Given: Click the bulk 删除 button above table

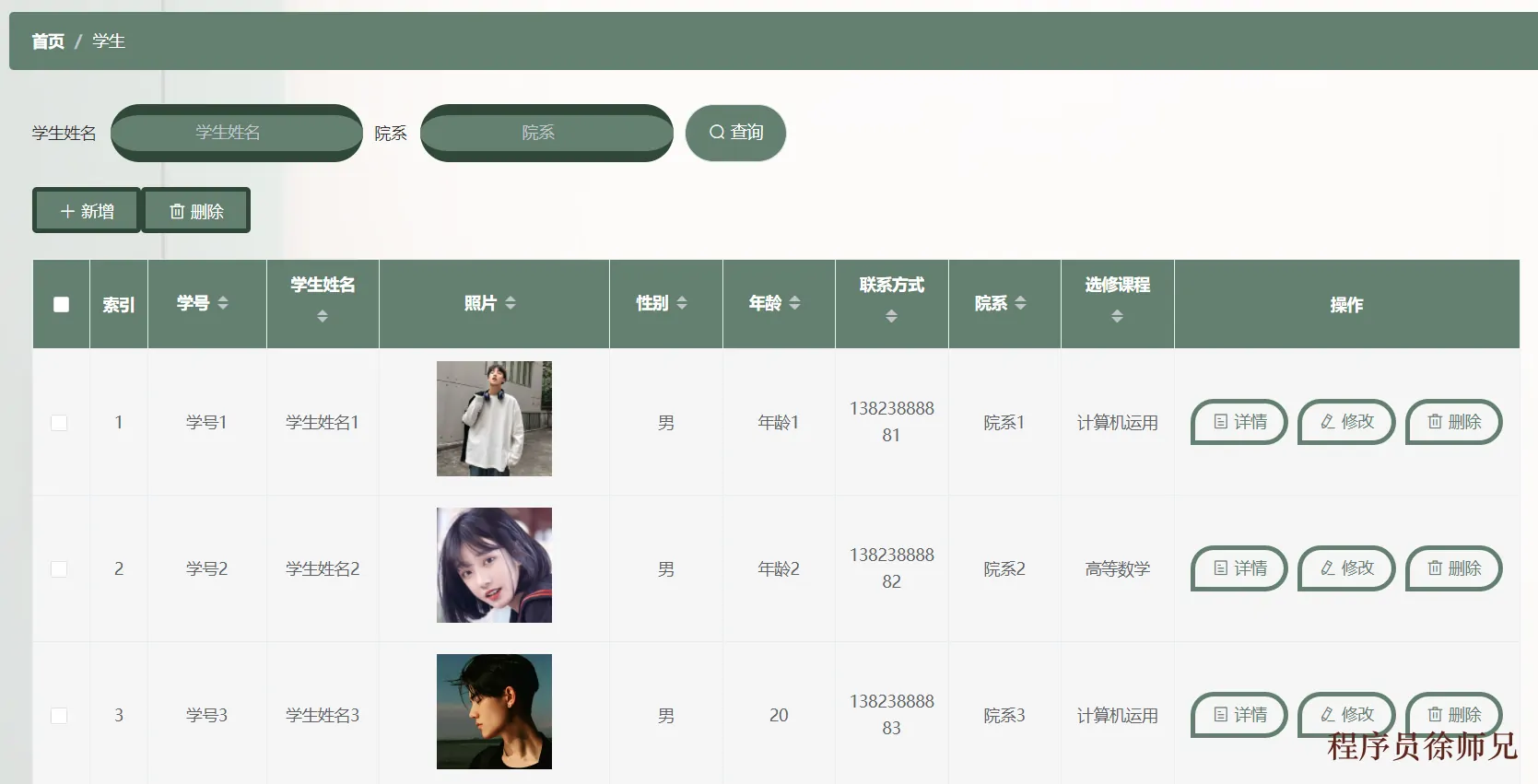Looking at the screenshot, I should coord(196,211).
